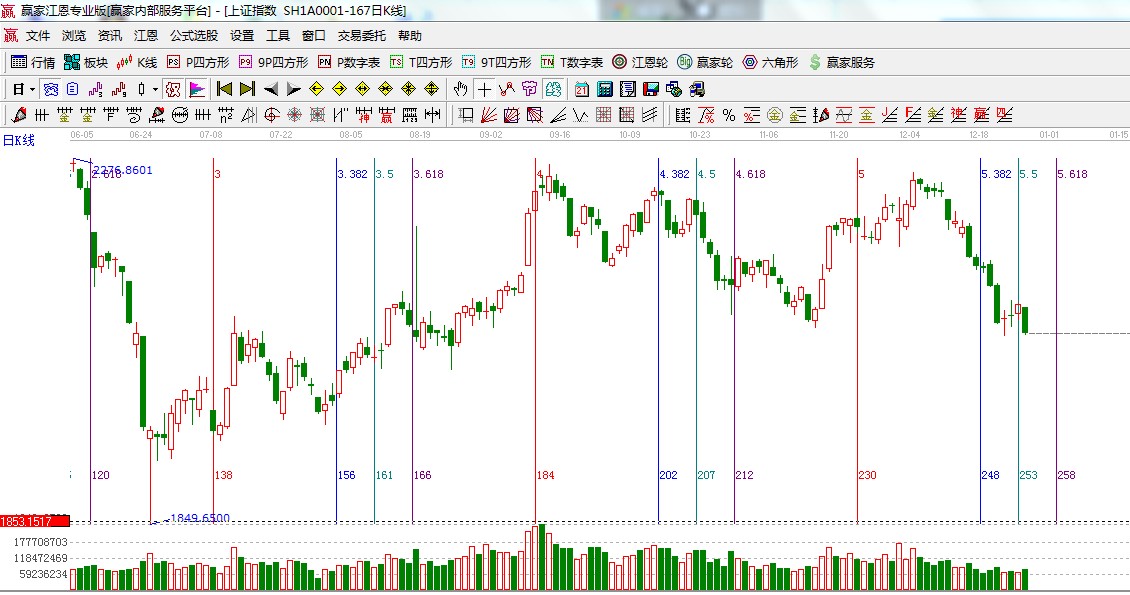Select the percent sign drawing tool
The width and height of the screenshot is (1130, 595).
coord(728,115)
